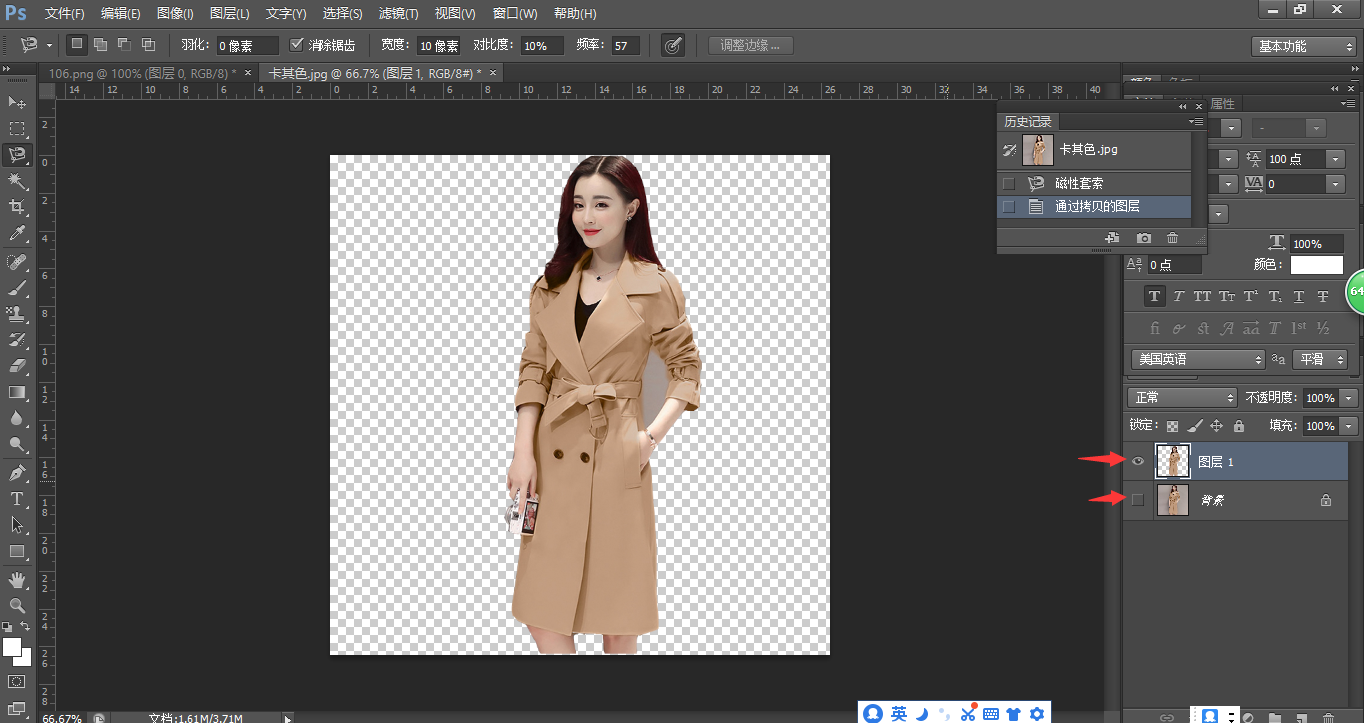
Task: Select the Horizontal Type tool
Action: (17, 499)
